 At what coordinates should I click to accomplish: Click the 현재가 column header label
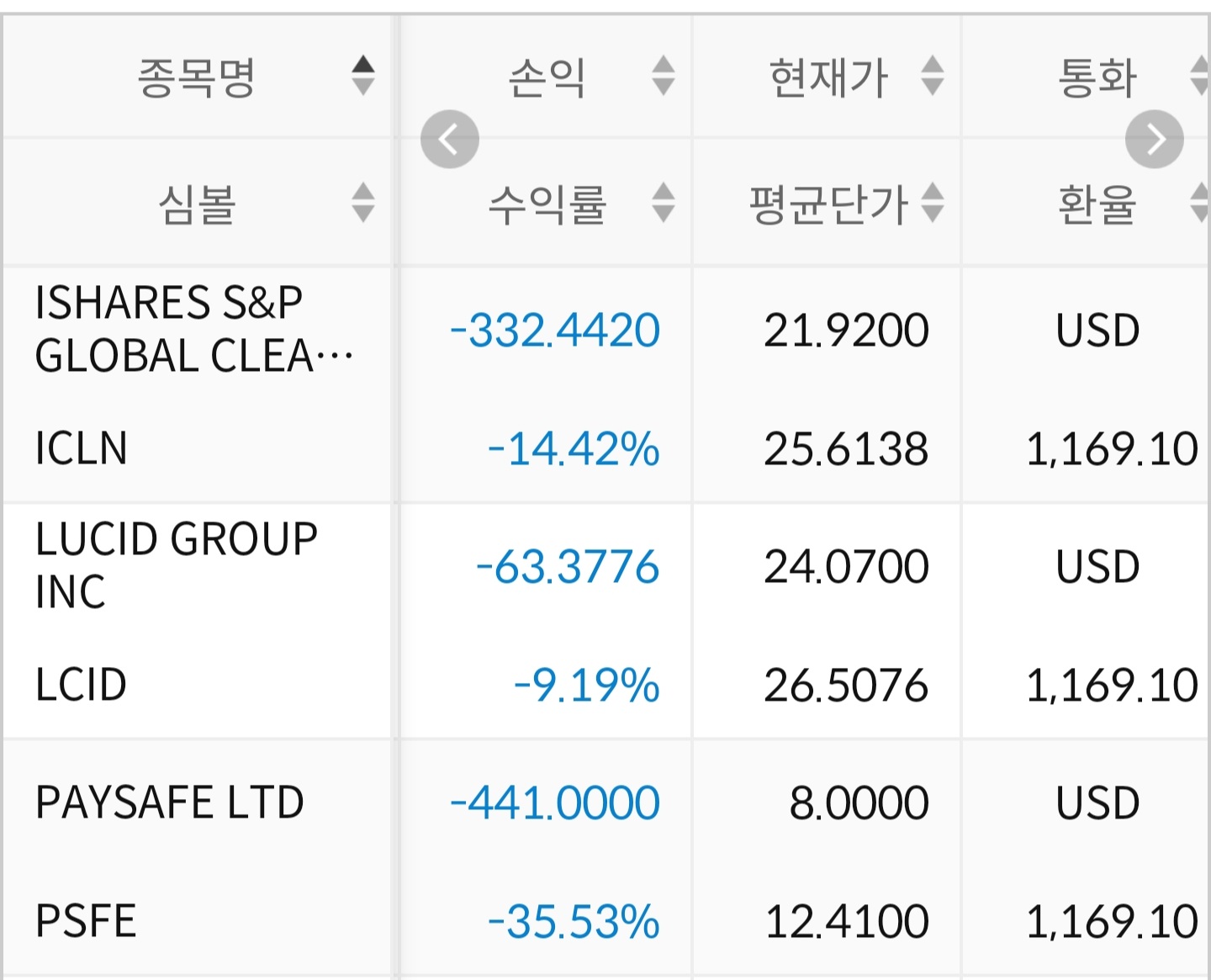[x=828, y=77]
